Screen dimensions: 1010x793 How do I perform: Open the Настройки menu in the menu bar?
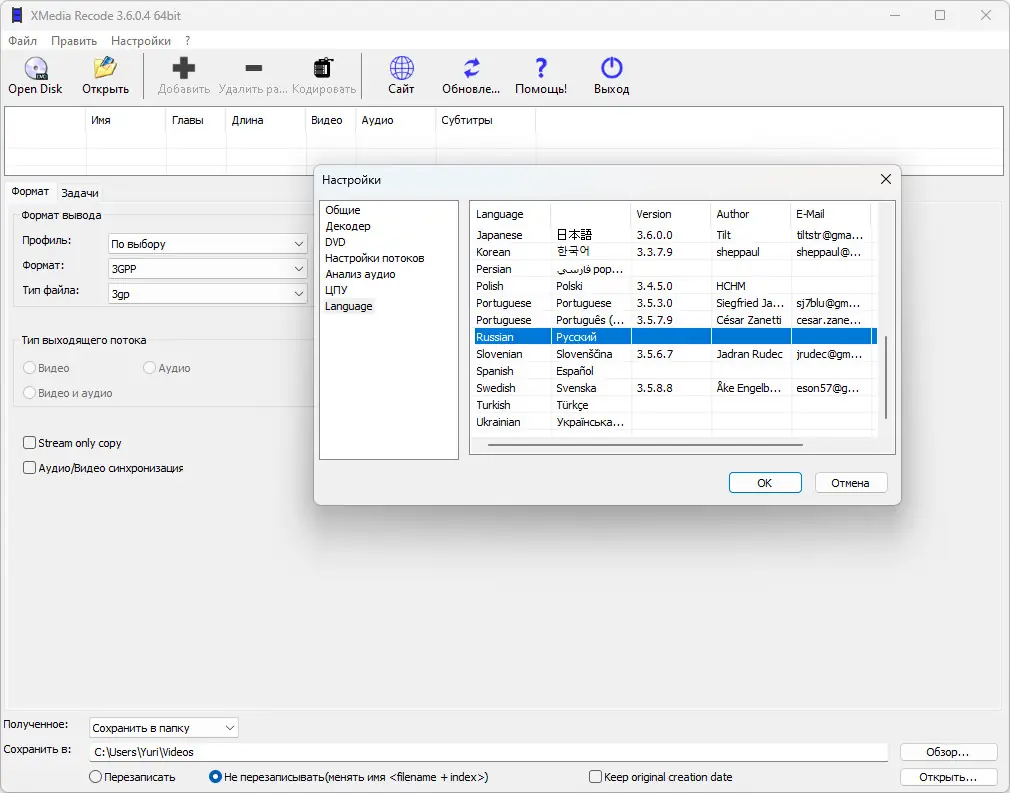click(140, 41)
